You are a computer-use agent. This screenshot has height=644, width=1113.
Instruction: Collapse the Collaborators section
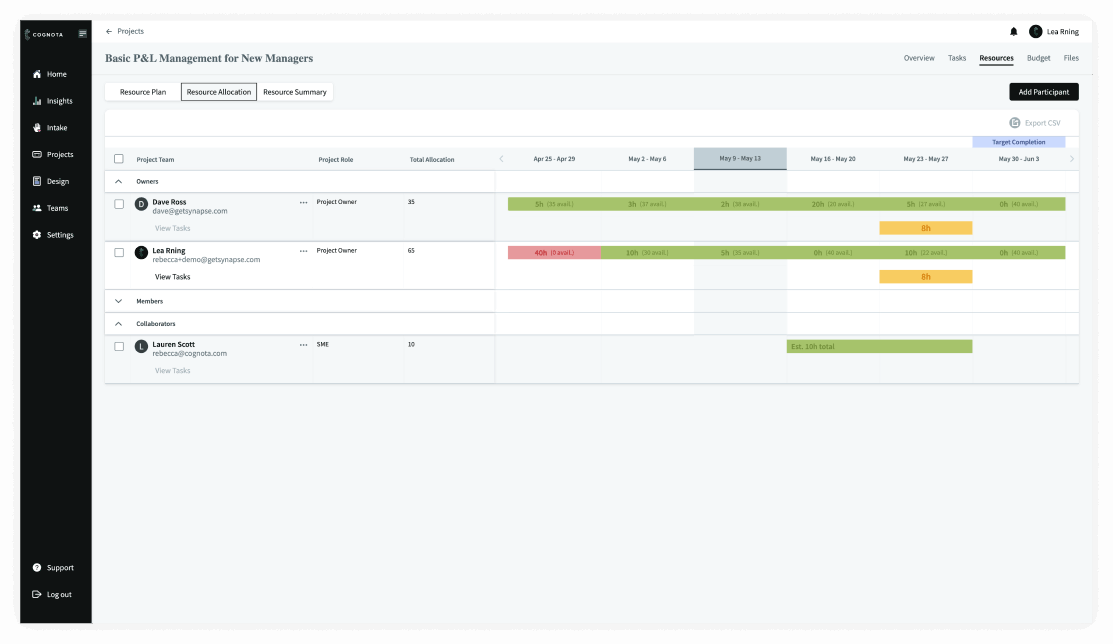coord(119,324)
